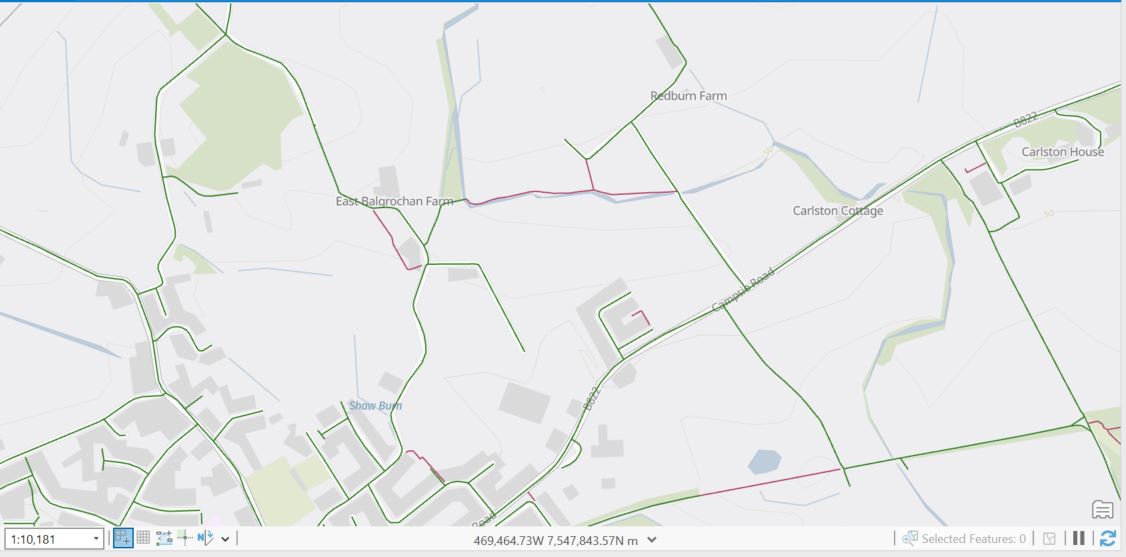1126x557 pixels.
Task: Click the Redburn Farm map label
Action: (x=688, y=95)
